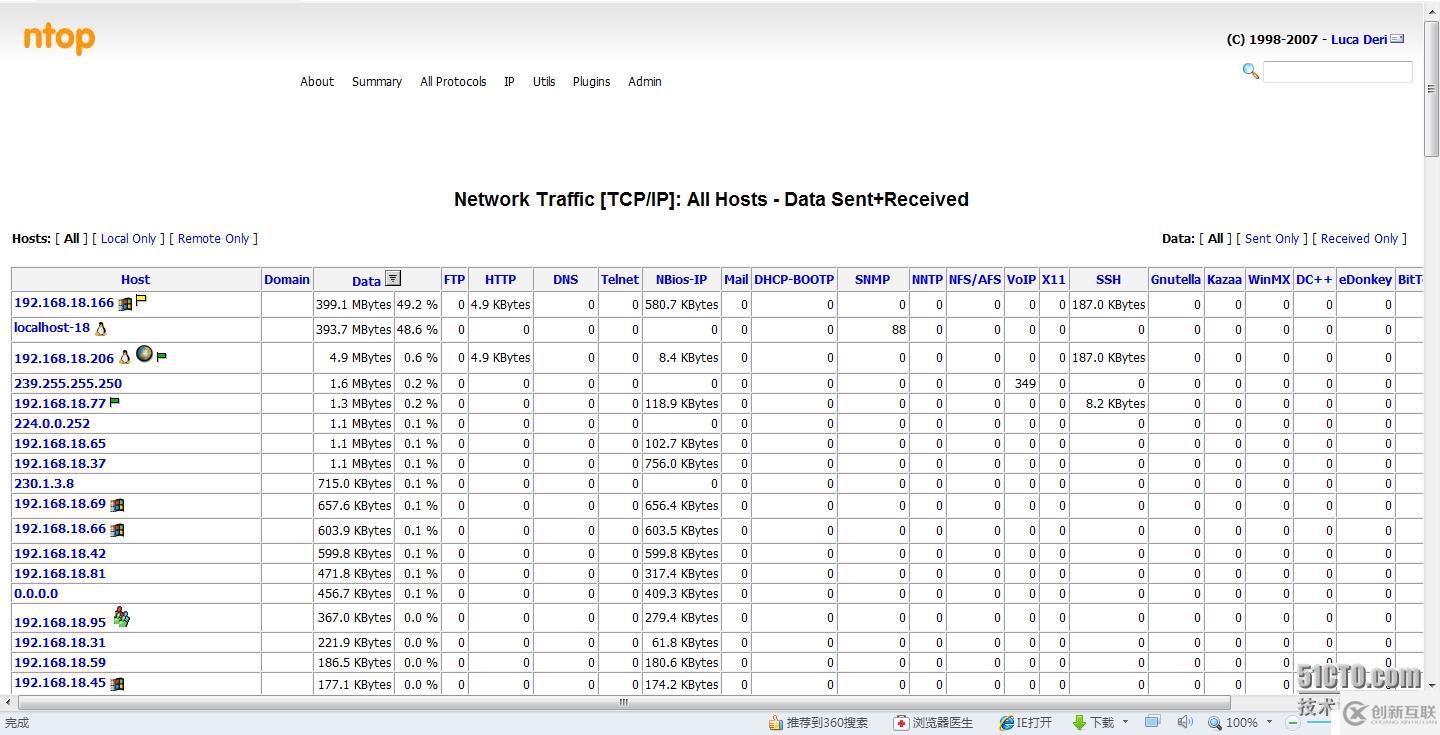Click the green flag beside 192.168.18.206
Viewport: 1440px width, 735px height.
[x=161, y=356]
